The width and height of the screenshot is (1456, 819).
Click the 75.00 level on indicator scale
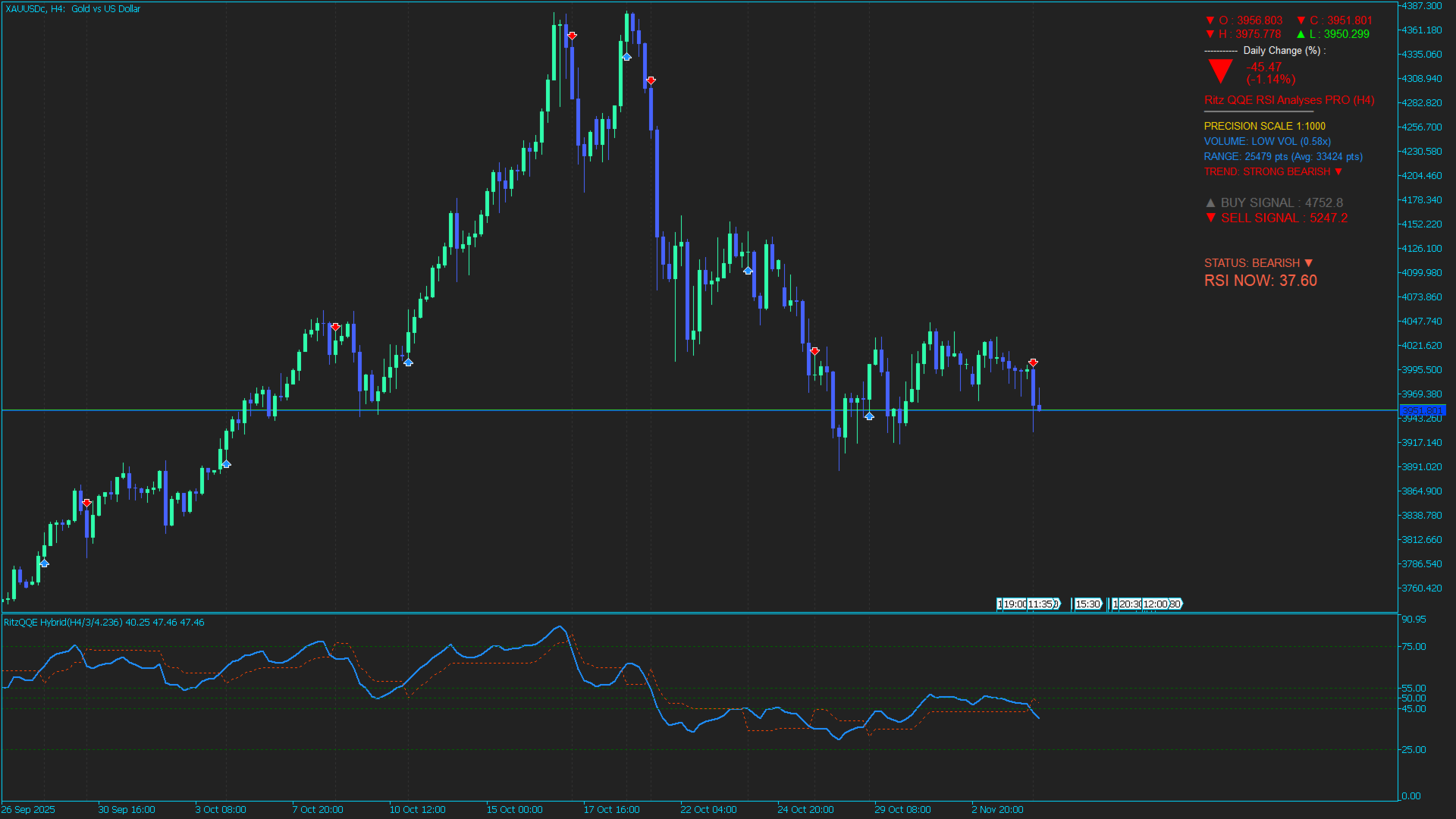pyautogui.click(x=1414, y=647)
